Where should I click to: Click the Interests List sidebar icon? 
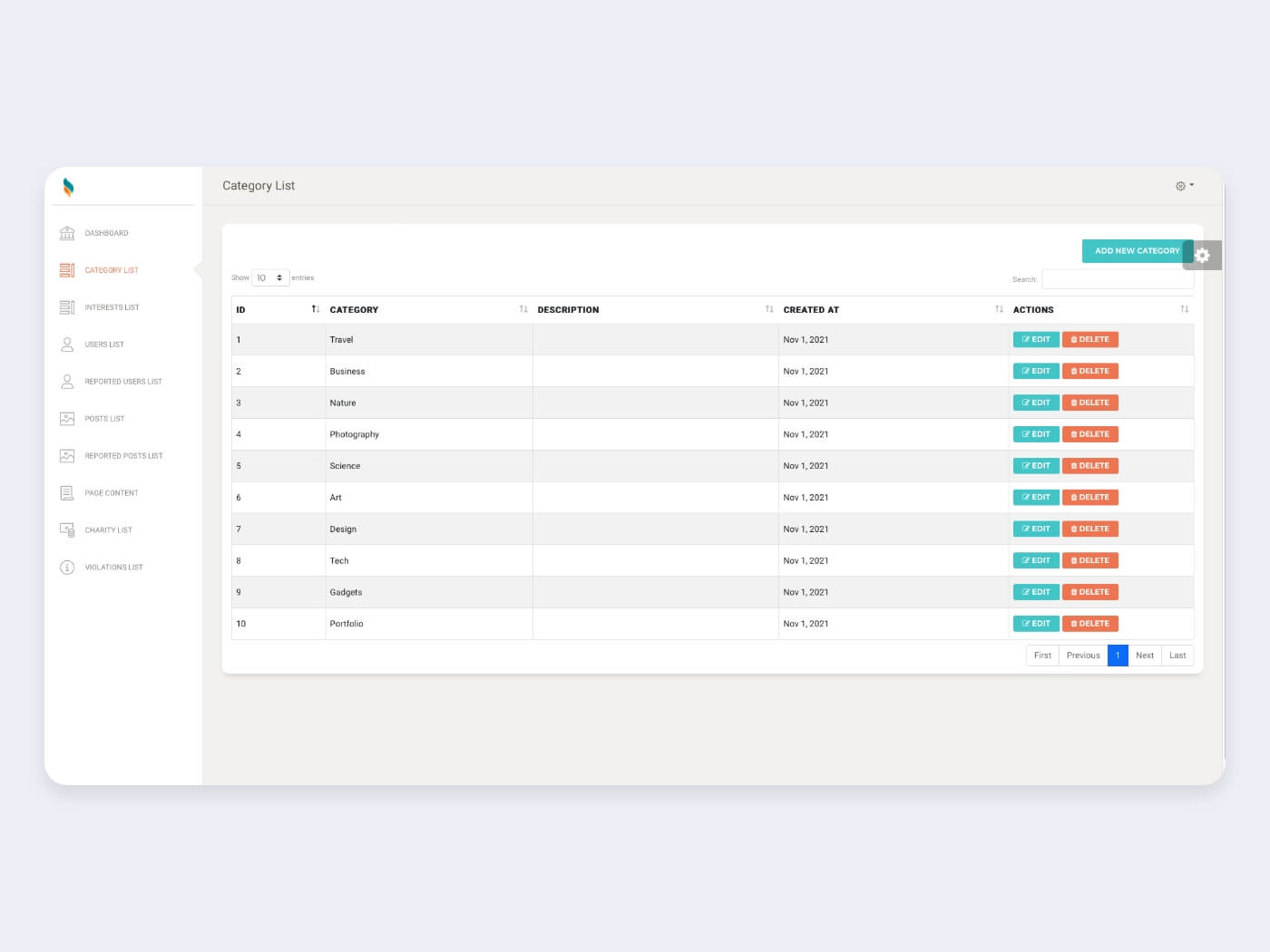tap(67, 307)
